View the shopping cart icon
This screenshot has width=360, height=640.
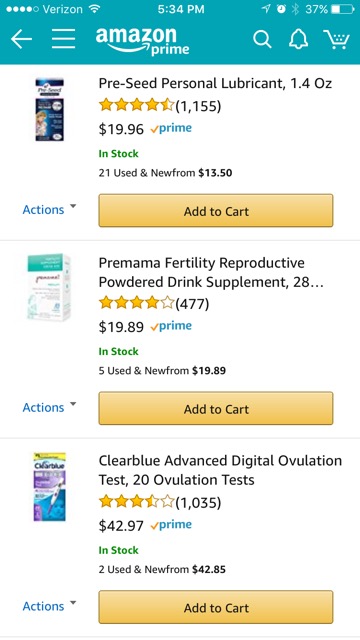coord(337,40)
